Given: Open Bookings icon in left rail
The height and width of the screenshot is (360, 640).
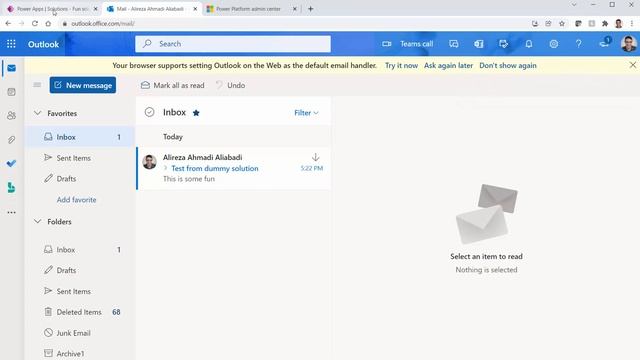Looking at the screenshot, I should pyautogui.click(x=11, y=188).
